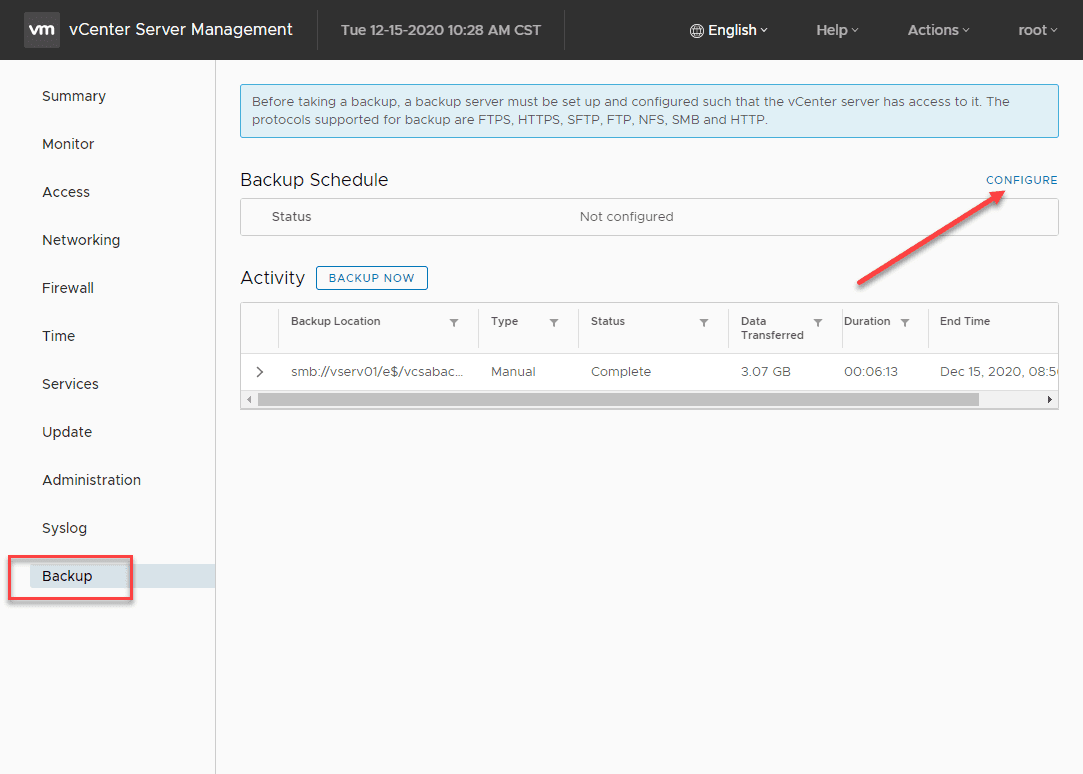The image size is (1083, 774).
Task: Open the Services section
Action: pos(70,384)
